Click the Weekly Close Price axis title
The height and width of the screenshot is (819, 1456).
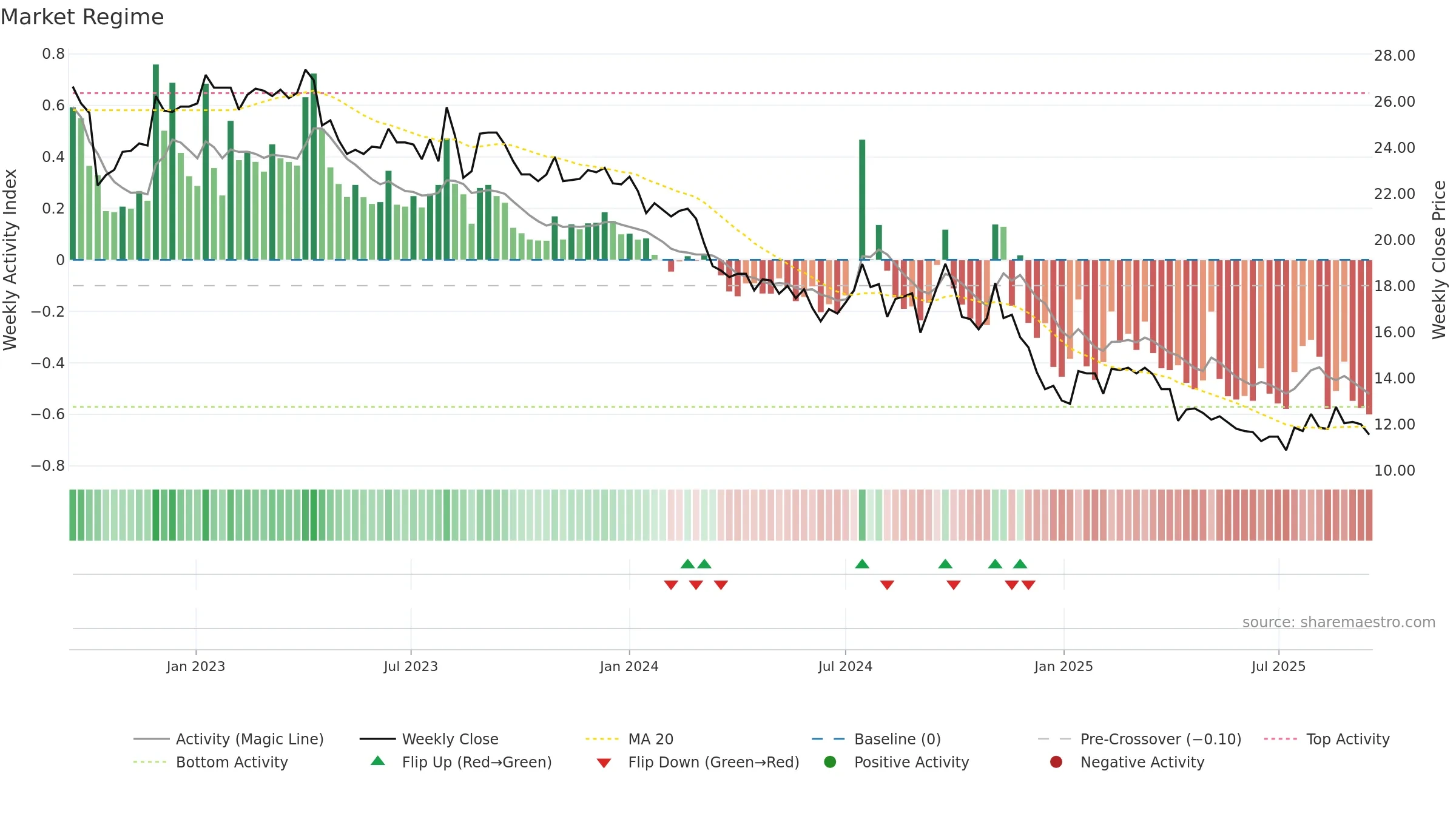tap(1440, 260)
